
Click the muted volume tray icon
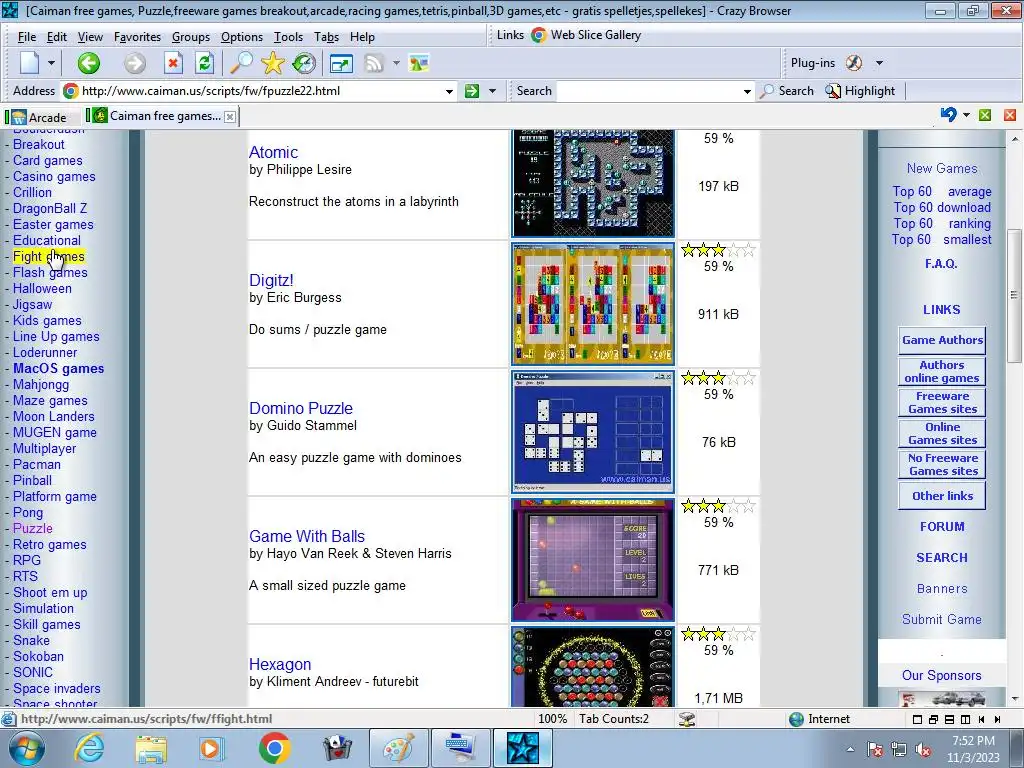tap(923, 749)
